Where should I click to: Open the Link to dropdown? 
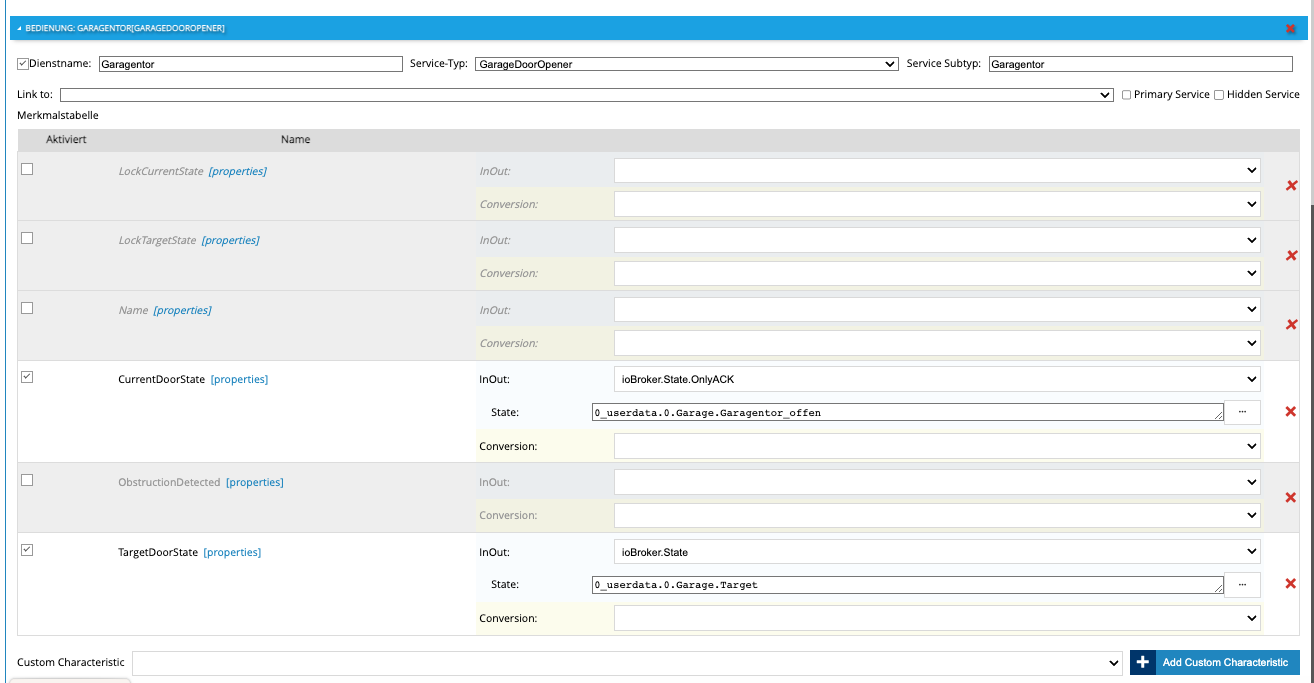pos(587,95)
